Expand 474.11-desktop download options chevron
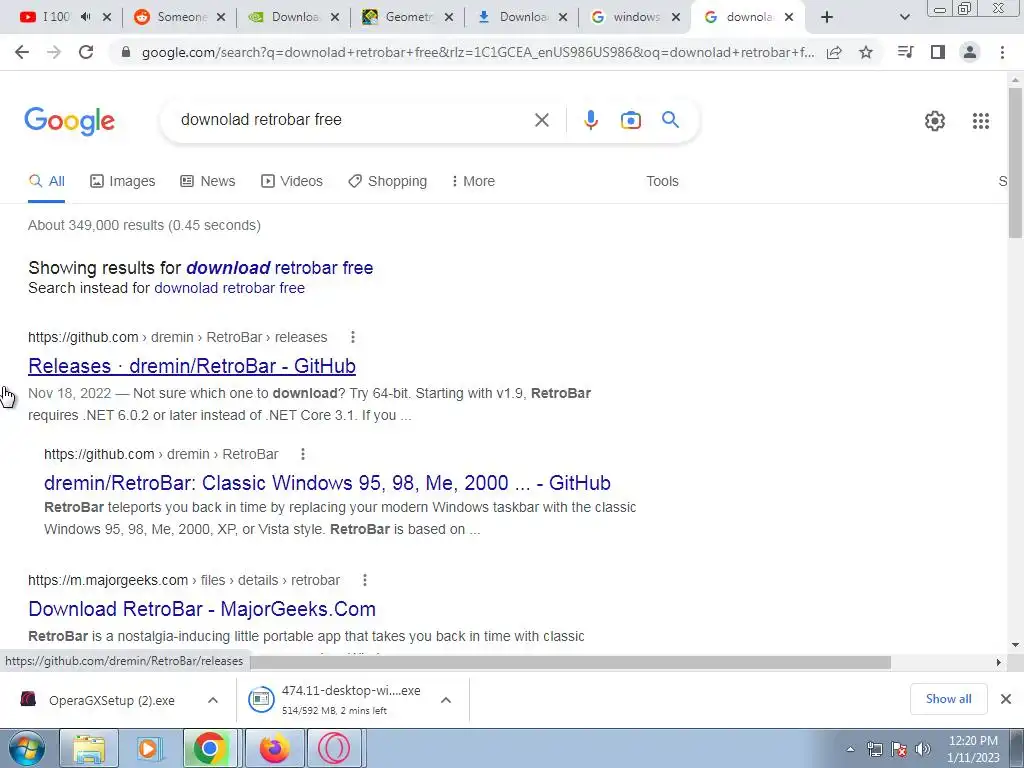This screenshot has height=768, width=1024. point(446,700)
